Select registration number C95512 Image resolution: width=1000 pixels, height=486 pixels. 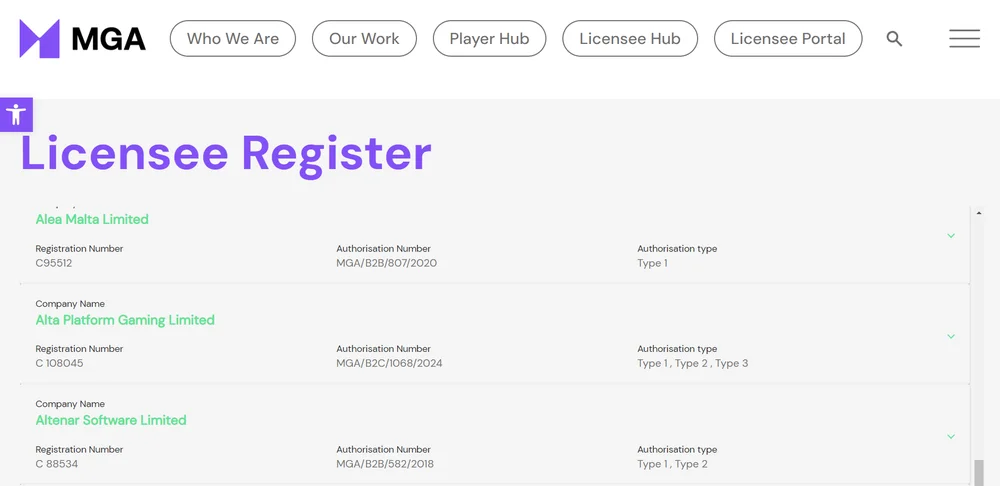[54, 263]
